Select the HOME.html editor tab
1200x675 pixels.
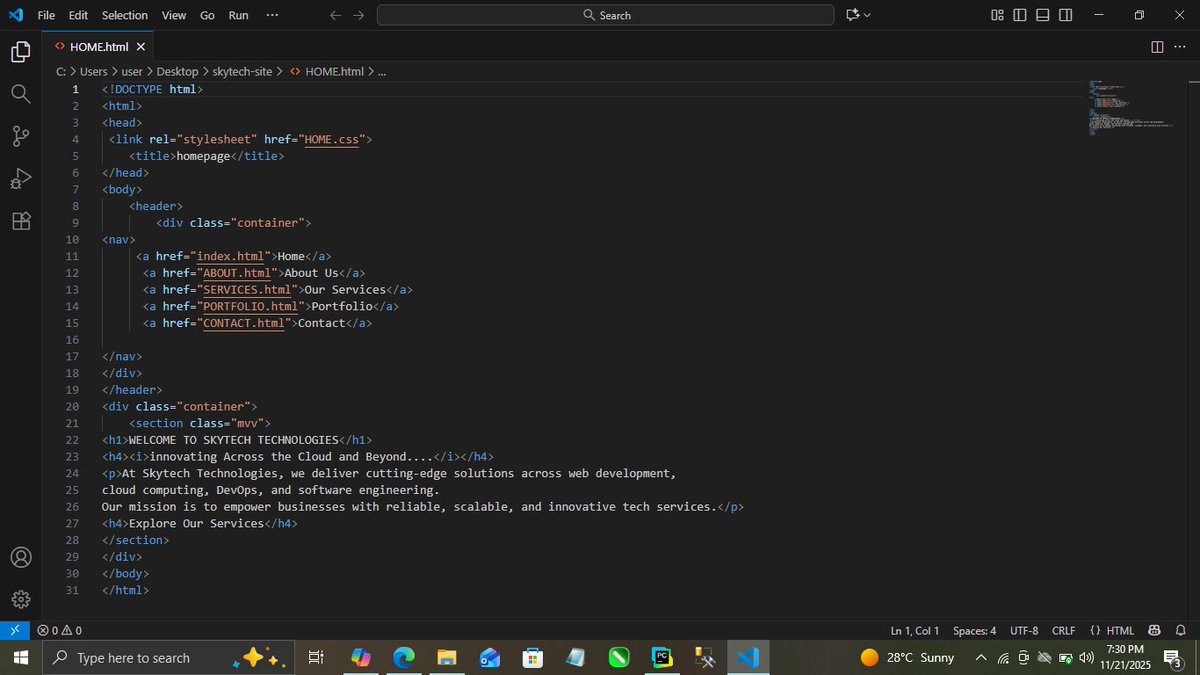[100, 47]
